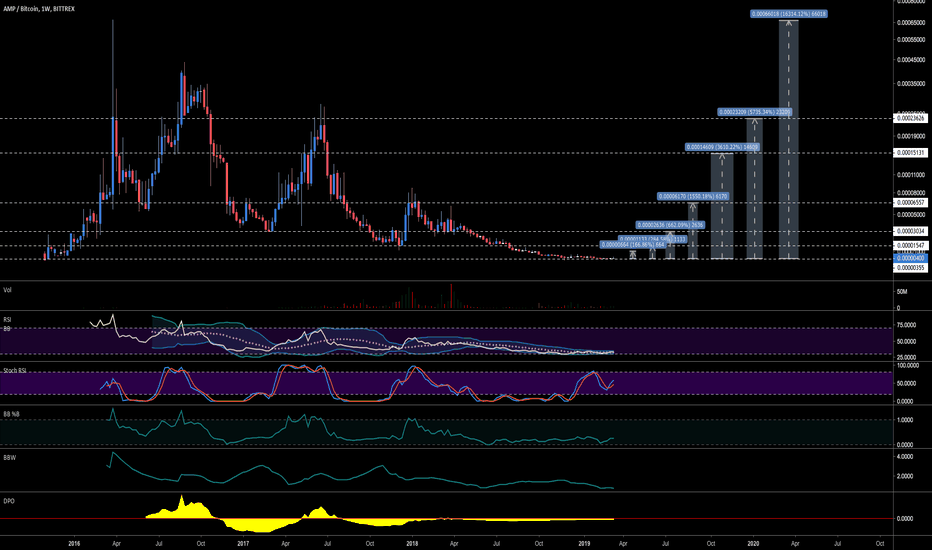Click the 0.00014609 (3610.22%) measurement label

[722, 147]
